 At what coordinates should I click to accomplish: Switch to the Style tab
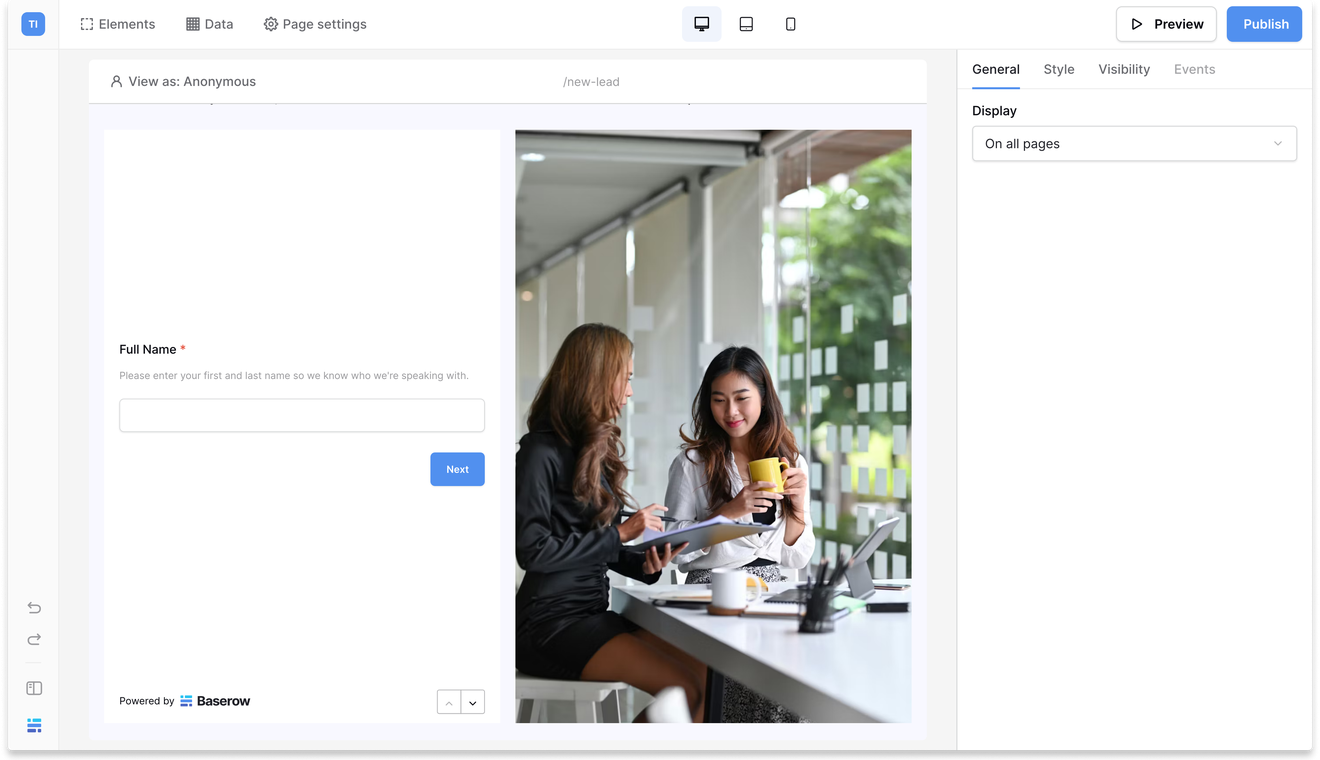point(1058,69)
